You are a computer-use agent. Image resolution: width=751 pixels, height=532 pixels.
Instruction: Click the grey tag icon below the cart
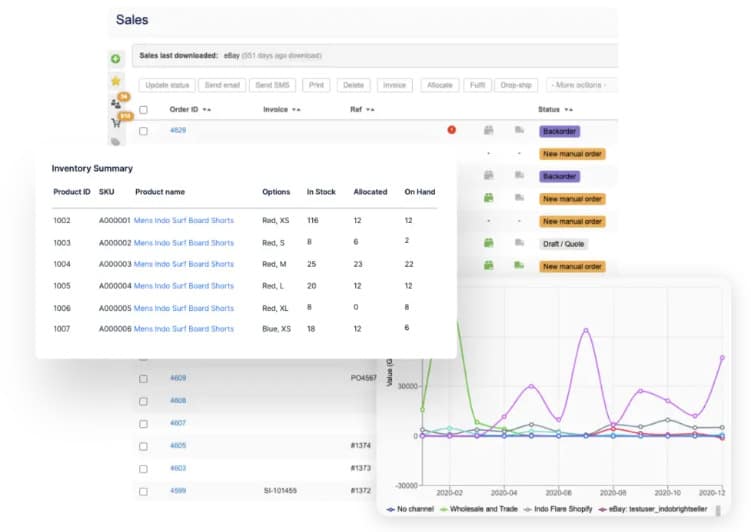(115, 141)
